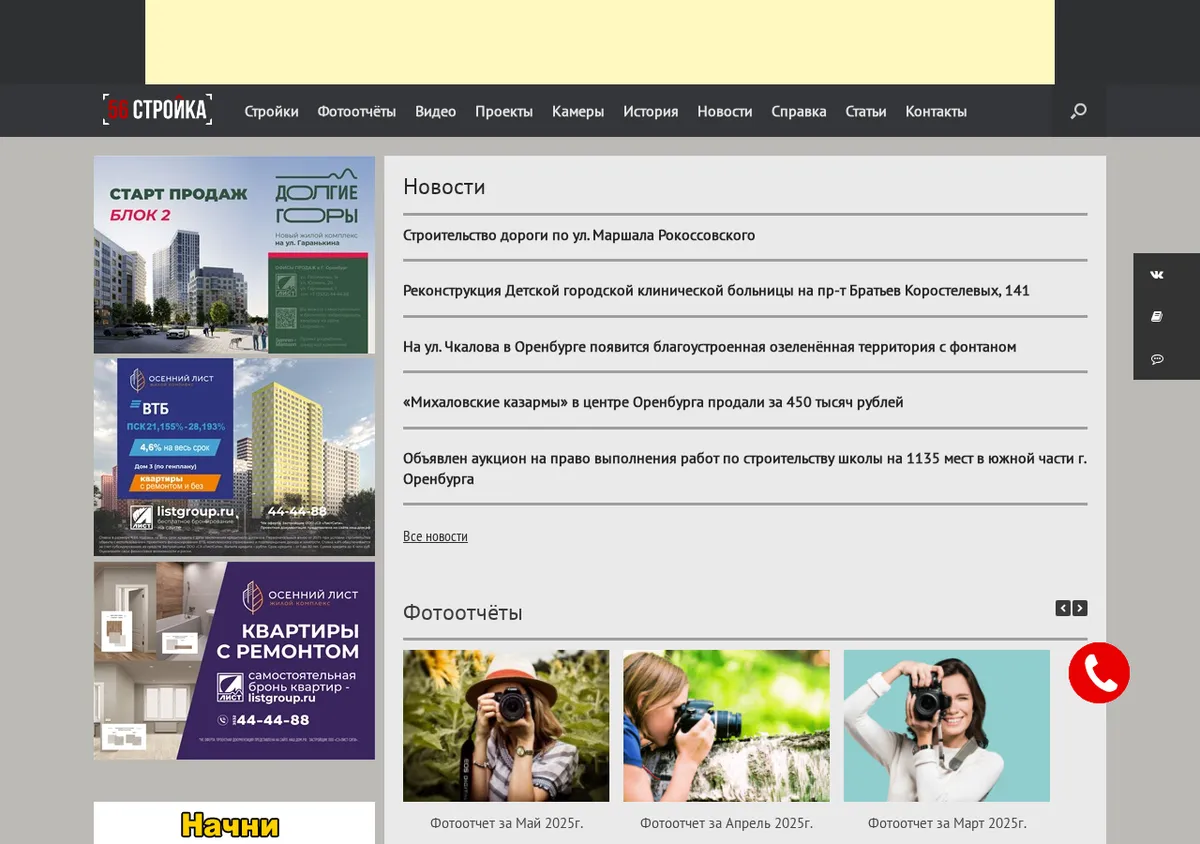Click the Все новости link

click(435, 537)
